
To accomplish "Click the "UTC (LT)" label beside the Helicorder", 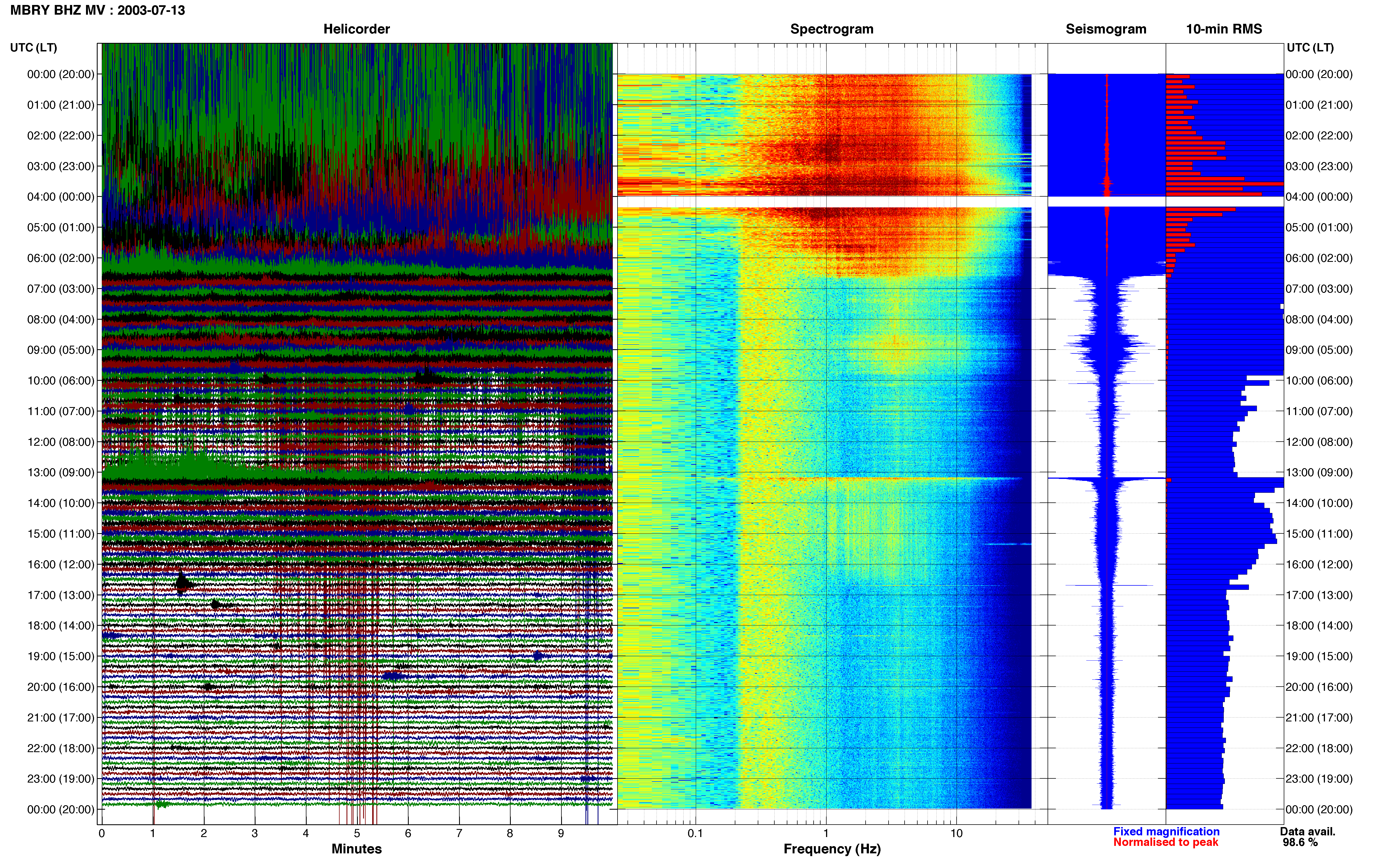I will pyautogui.click(x=33, y=48).
